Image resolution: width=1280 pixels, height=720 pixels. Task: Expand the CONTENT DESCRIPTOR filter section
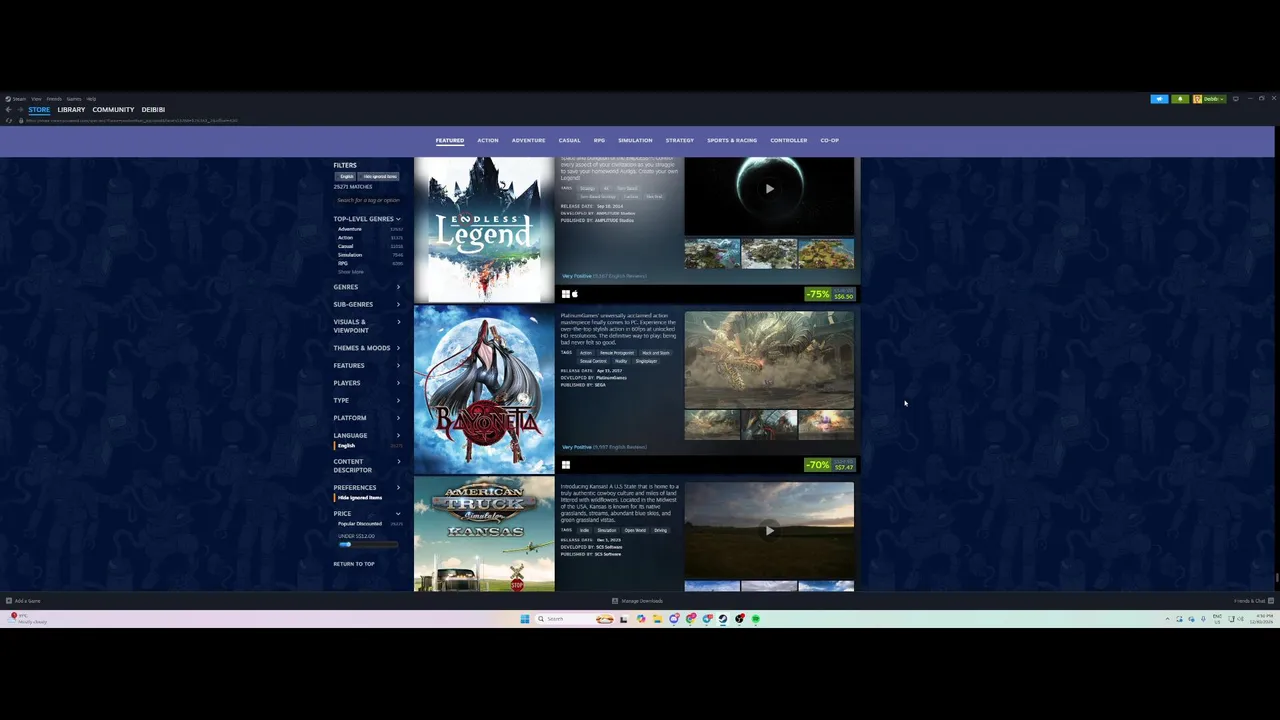pyautogui.click(x=367, y=466)
